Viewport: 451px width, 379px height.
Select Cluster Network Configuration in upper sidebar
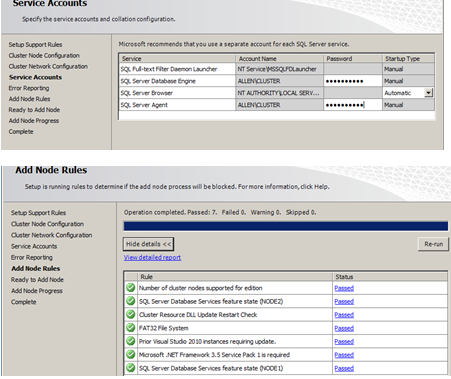tap(48, 66)
